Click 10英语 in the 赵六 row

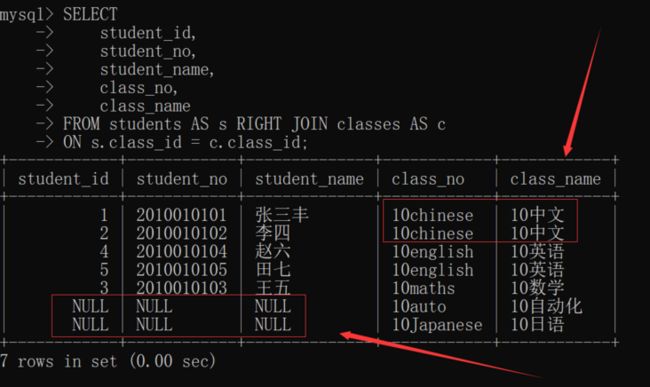pos(537,252)
